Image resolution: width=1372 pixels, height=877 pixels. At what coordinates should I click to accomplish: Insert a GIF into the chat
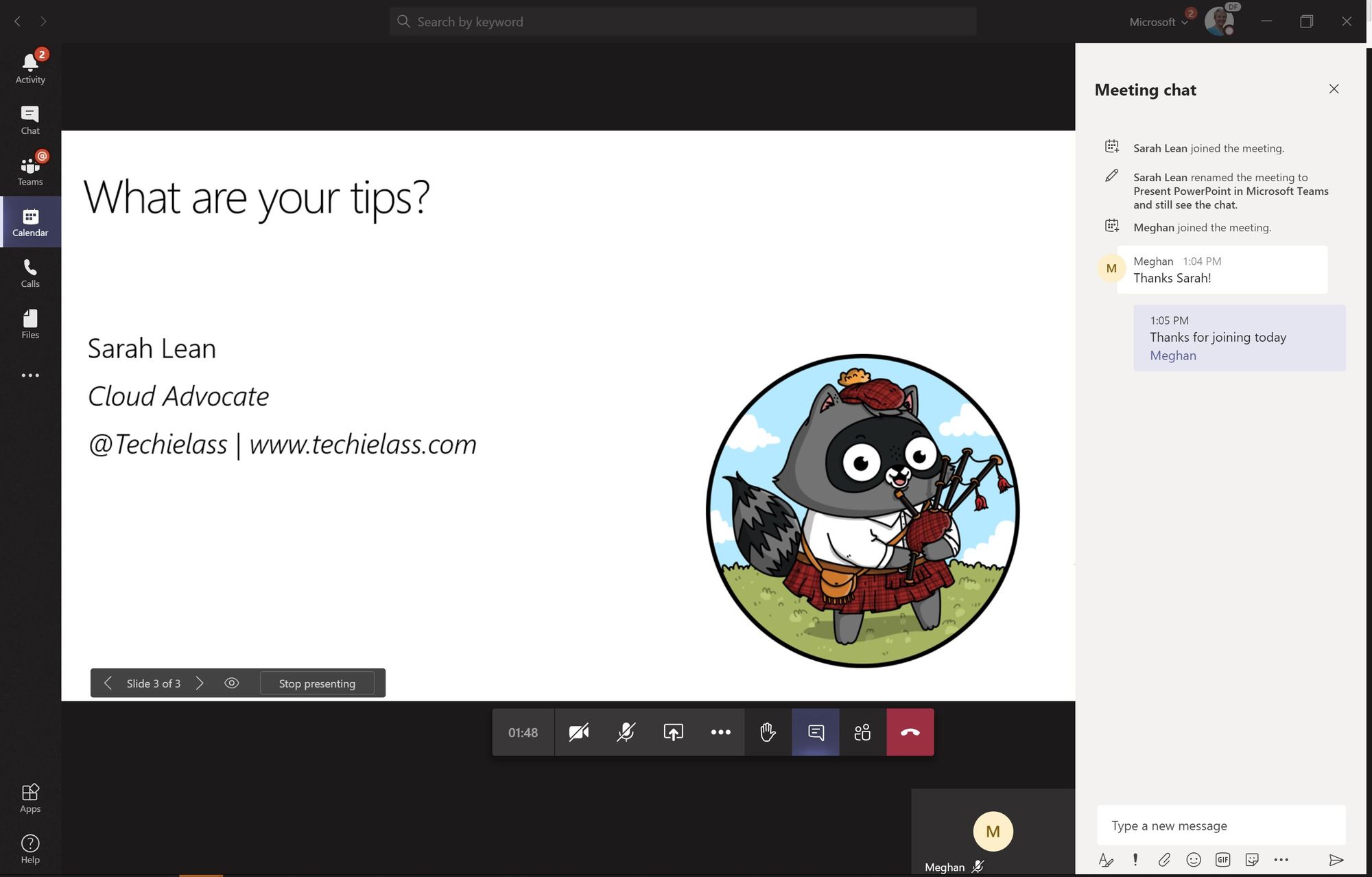click(1222, 860)
